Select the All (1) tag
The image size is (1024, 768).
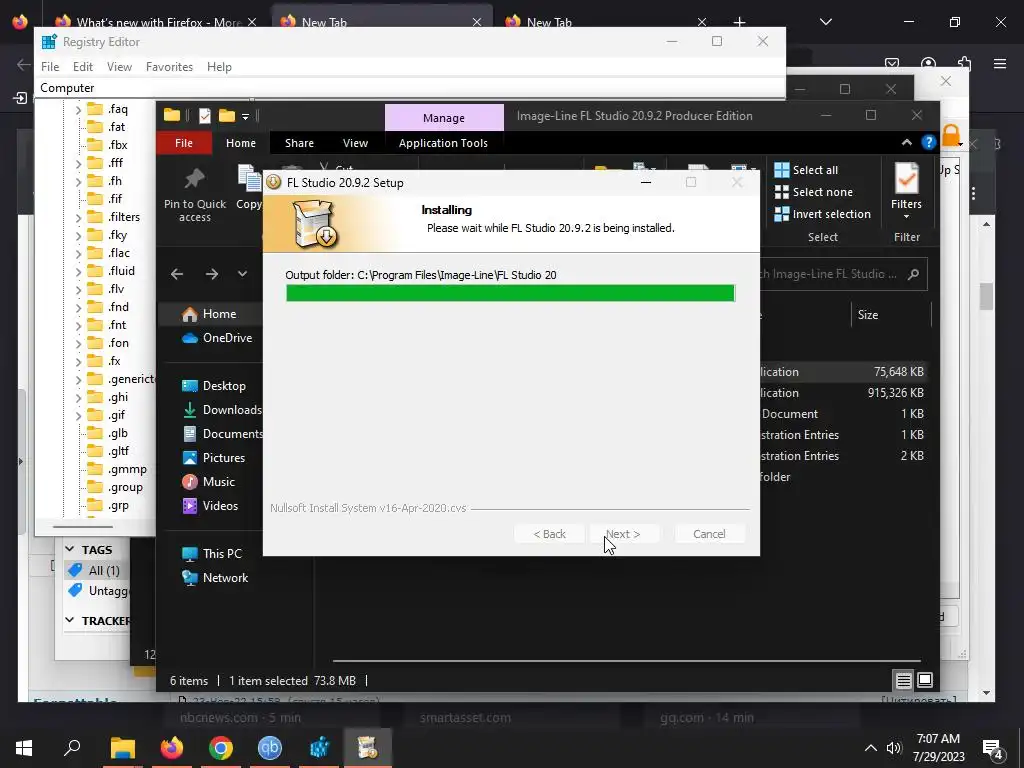(x=95, y=570)
